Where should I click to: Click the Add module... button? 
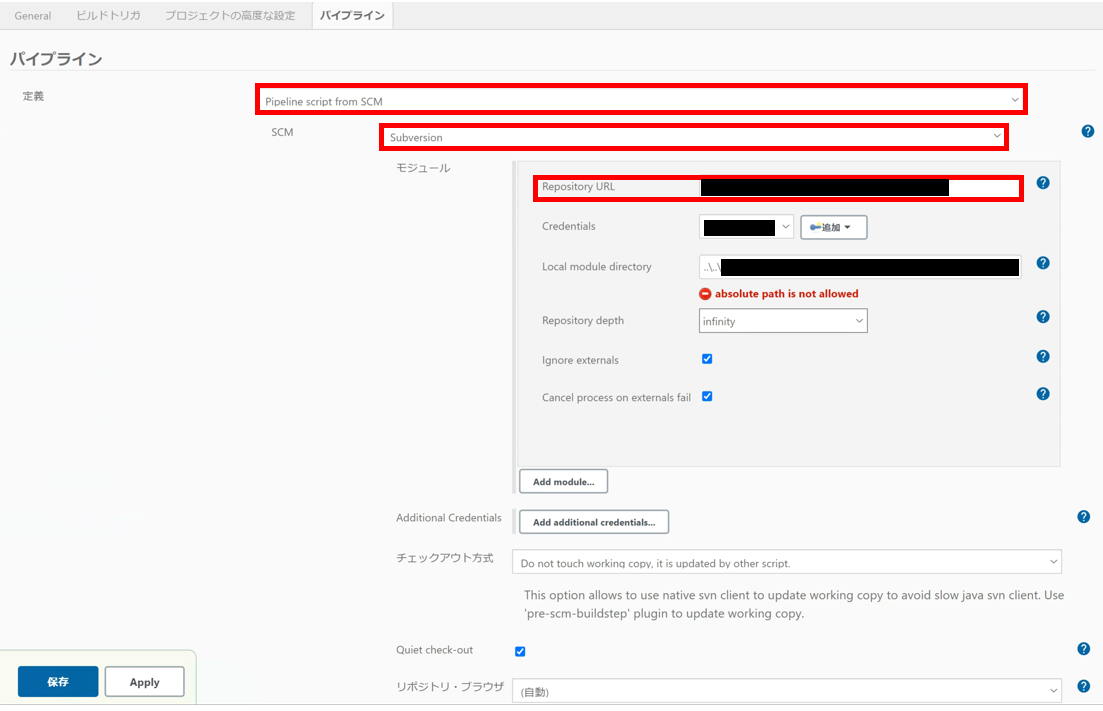coord(563,481)
